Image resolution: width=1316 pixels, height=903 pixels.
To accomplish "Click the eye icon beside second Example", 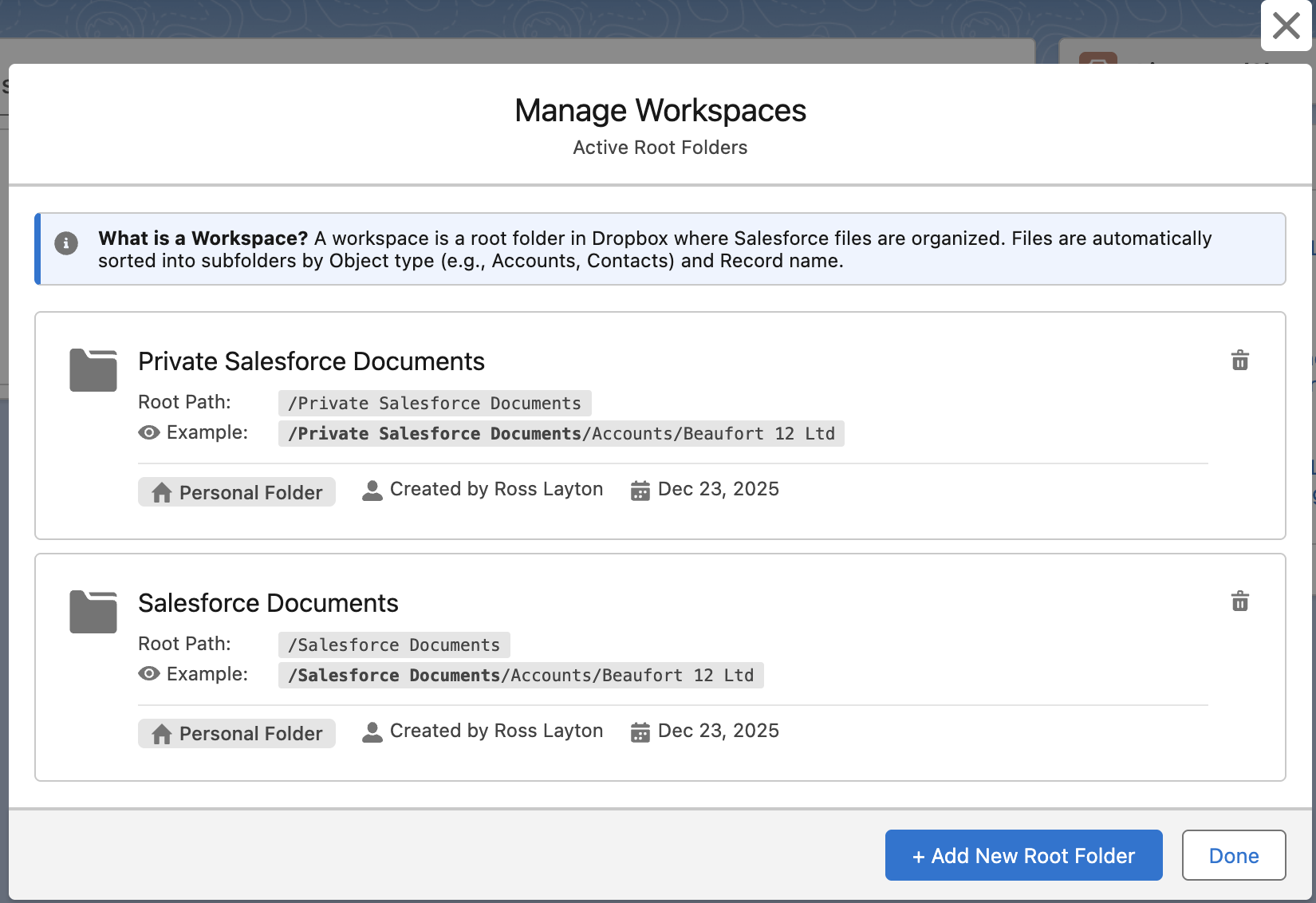I will coord(149,674).
